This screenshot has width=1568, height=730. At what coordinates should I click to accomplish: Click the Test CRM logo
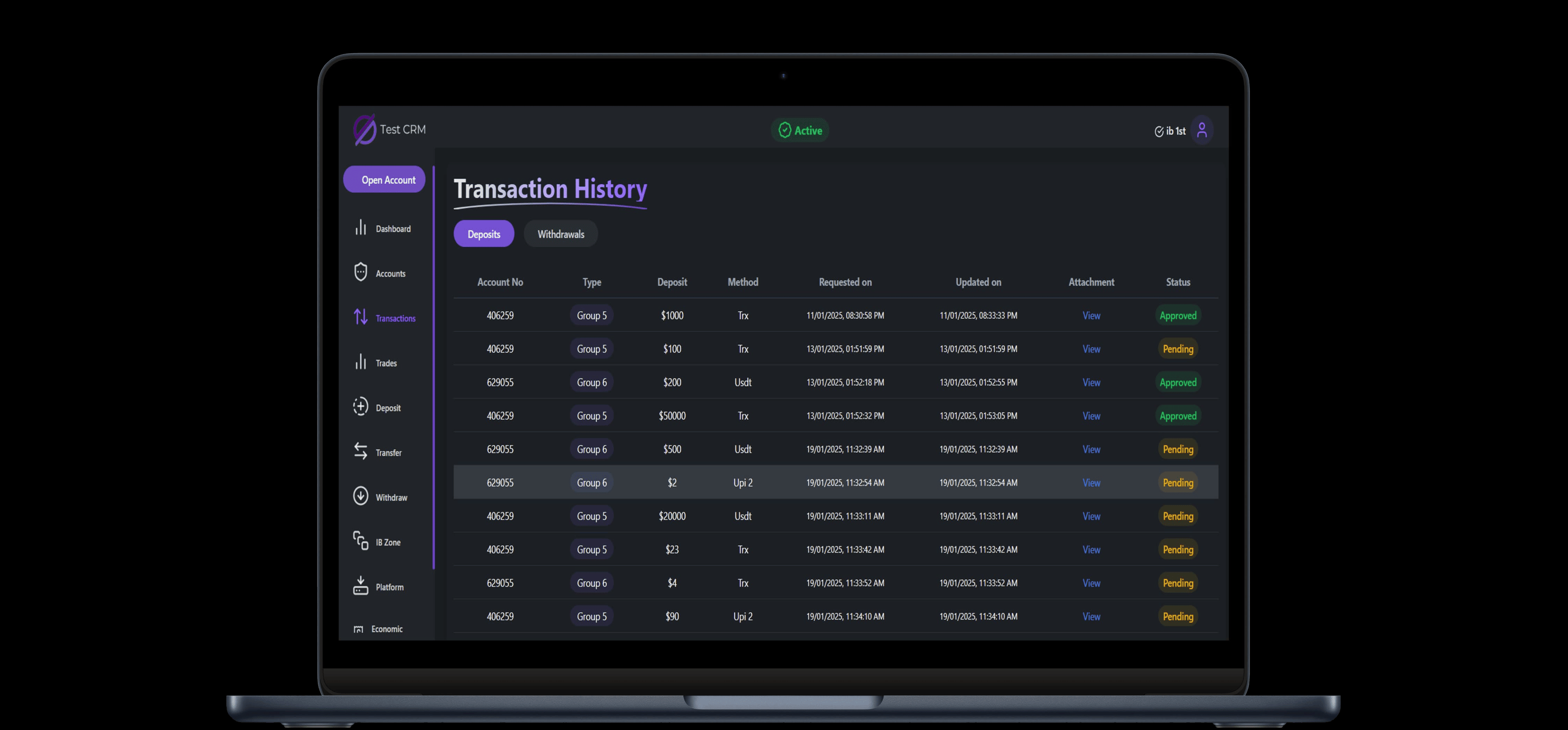pyautogui.click(x=365, y=129)
